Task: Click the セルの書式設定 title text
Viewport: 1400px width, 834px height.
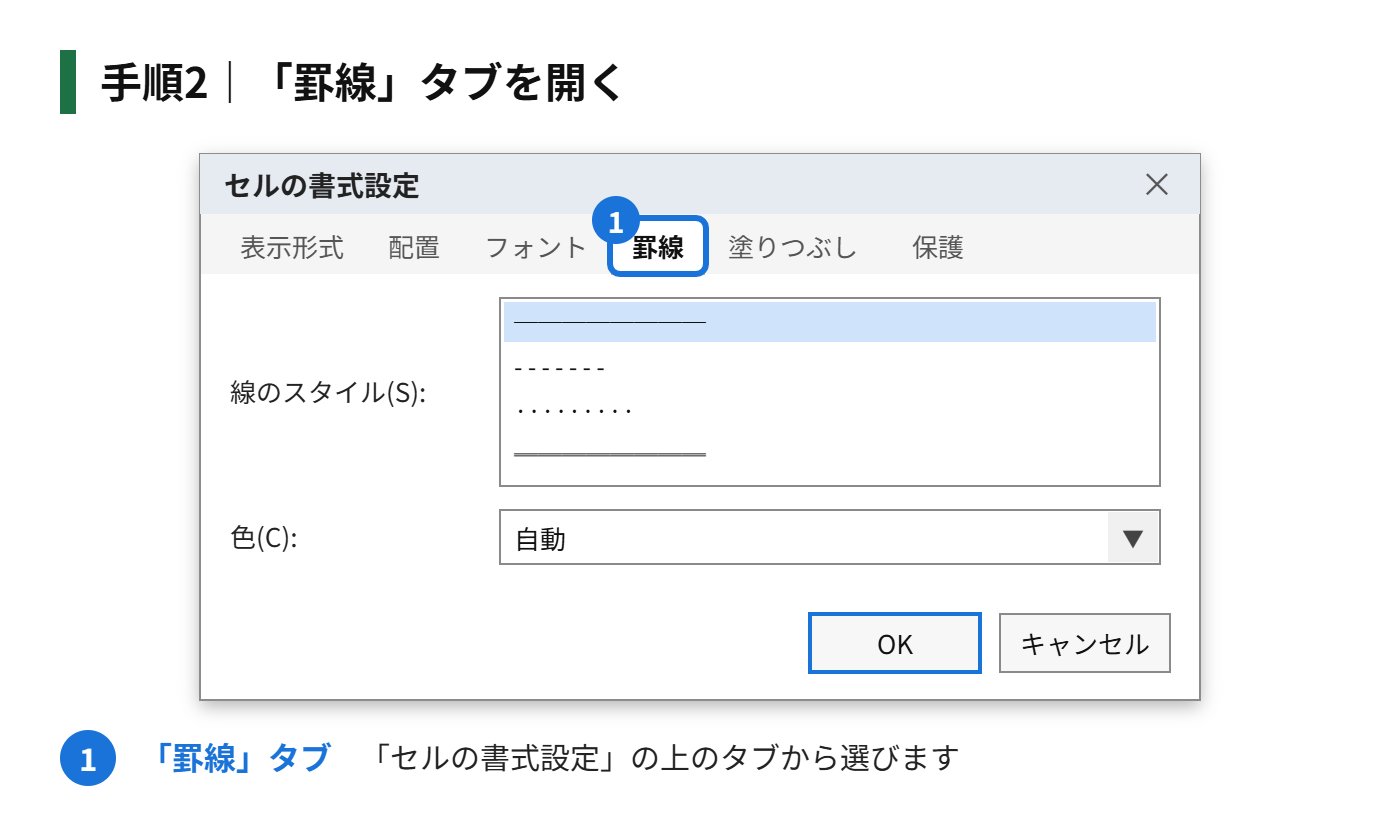Action: (x=321, y=185)
